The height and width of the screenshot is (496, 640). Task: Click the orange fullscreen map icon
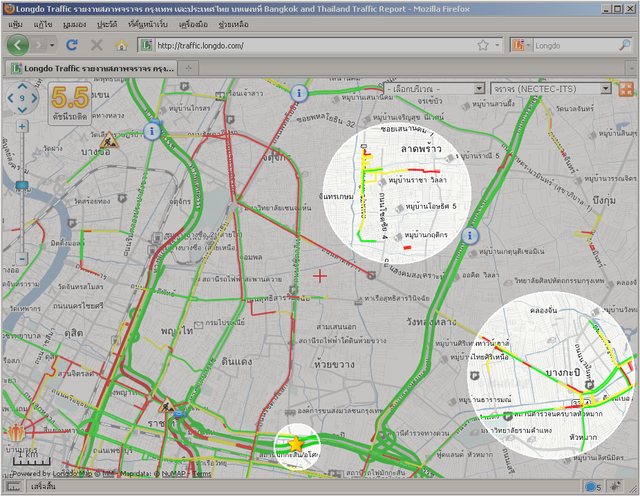(626, 89)
